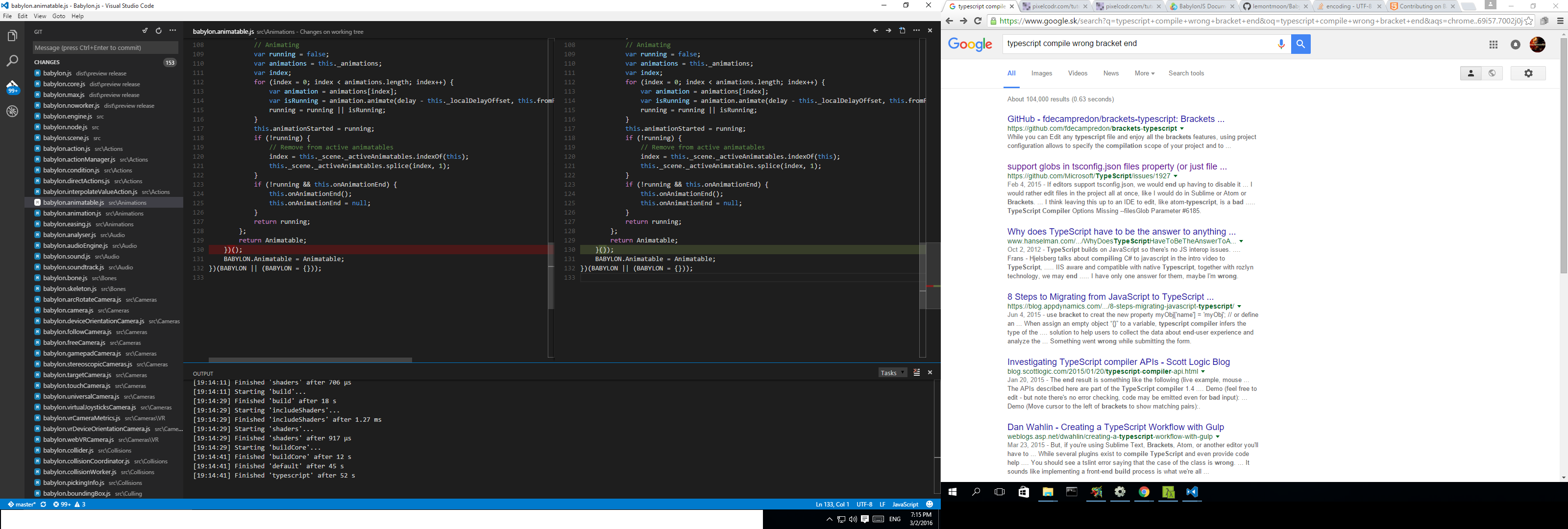The width and height of the screenshot is (1568, 529).
Task: Close the Output panel
Action: [930, 373]
